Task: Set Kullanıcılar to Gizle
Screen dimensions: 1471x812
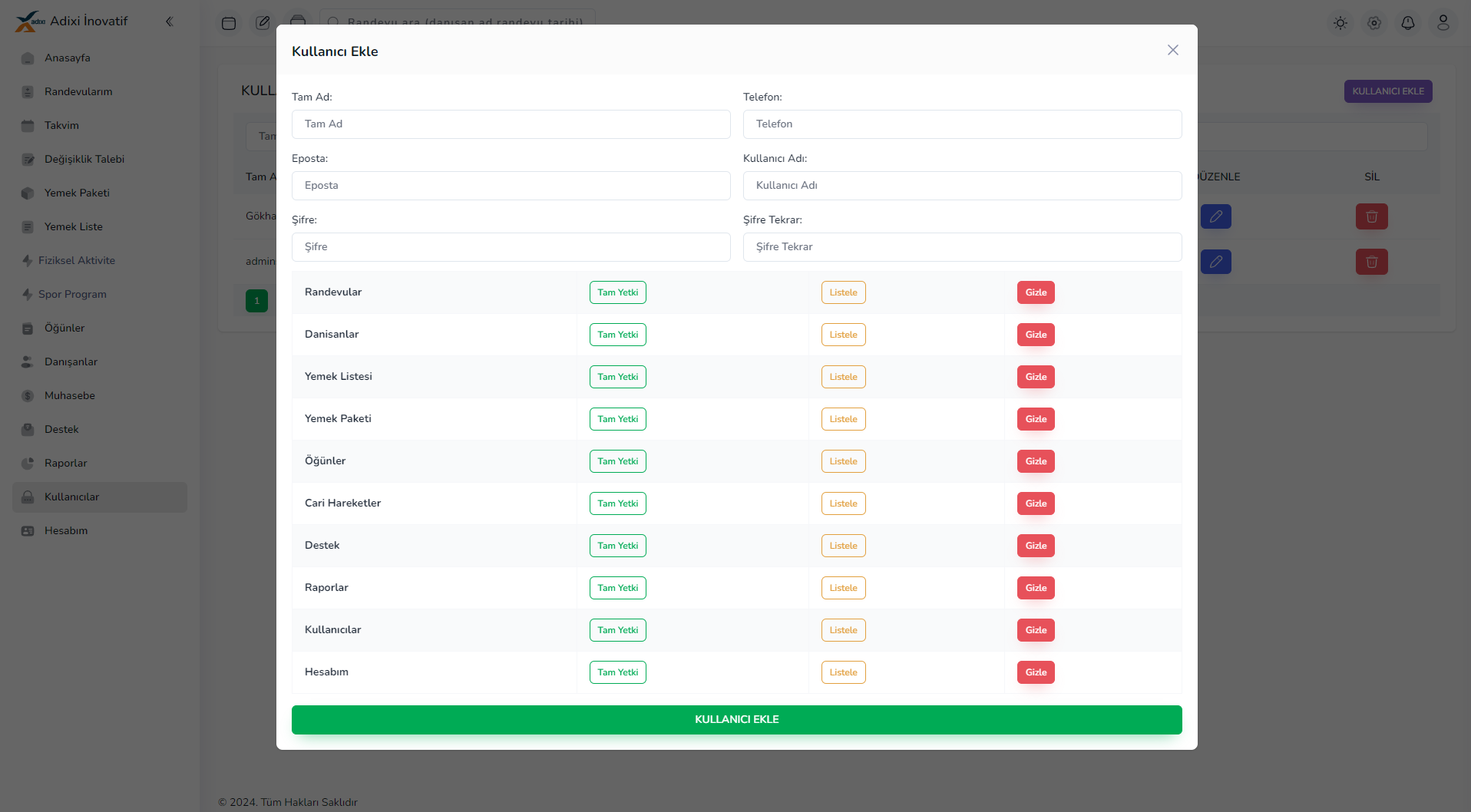Action: click(1036, 630)
